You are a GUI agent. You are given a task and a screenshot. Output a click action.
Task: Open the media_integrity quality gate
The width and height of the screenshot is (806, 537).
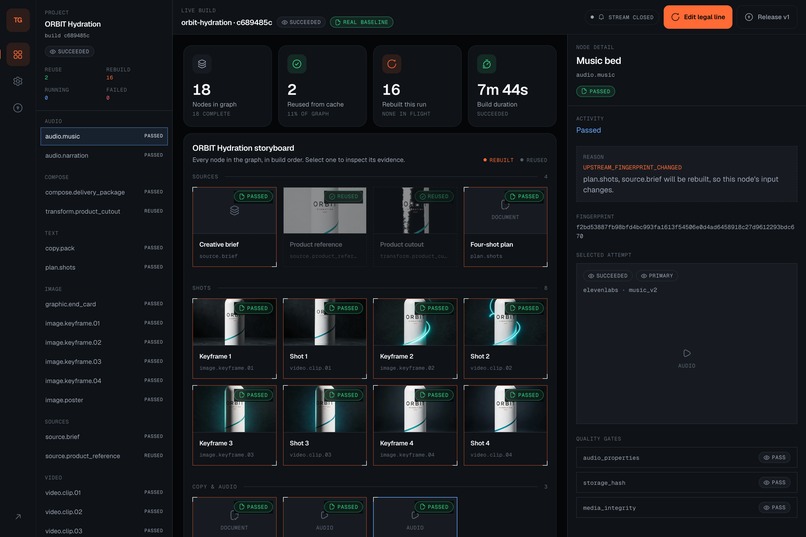[687, 508]
